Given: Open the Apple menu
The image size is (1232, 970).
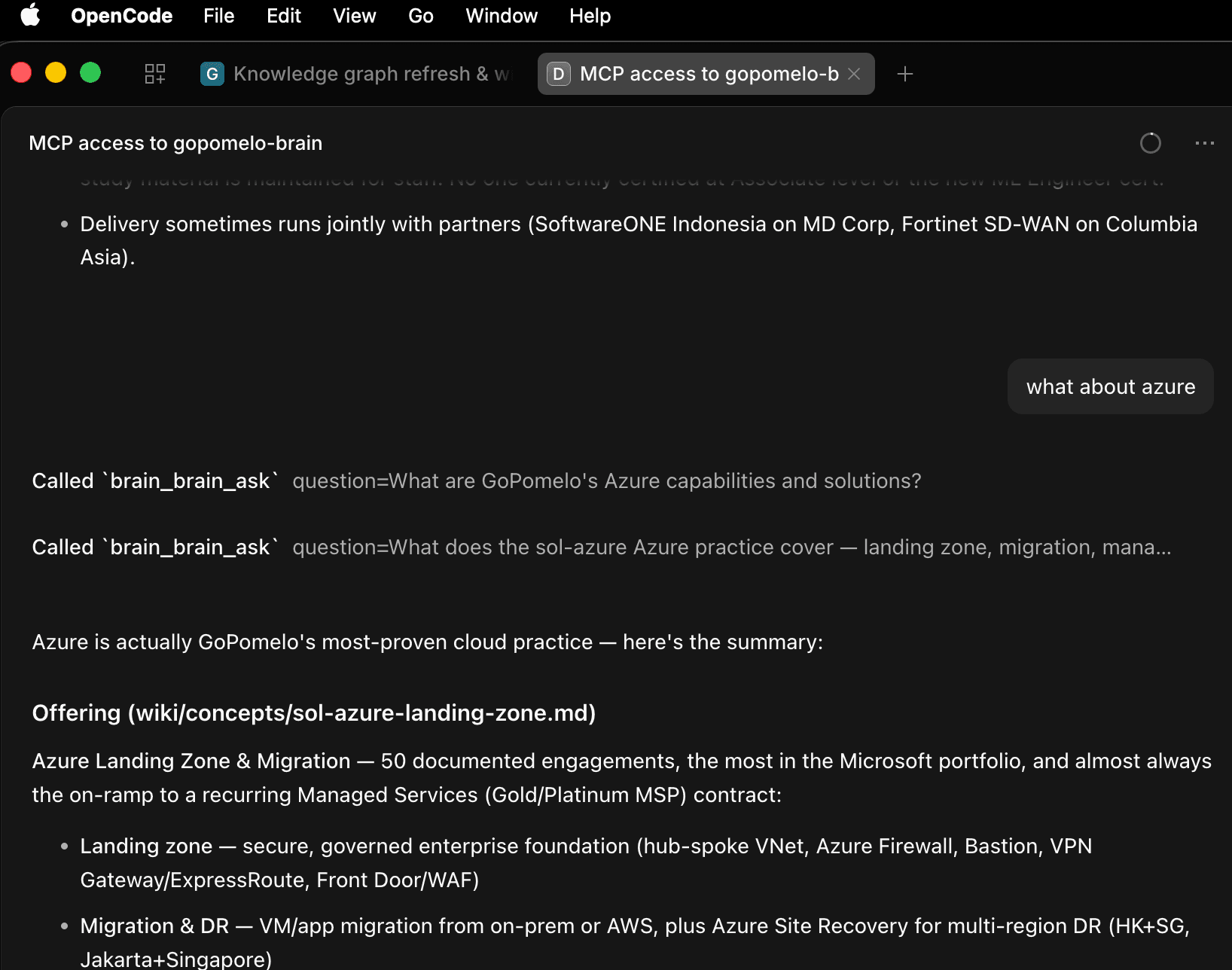Looking at the screenshot, I should [x=30, y=15].
